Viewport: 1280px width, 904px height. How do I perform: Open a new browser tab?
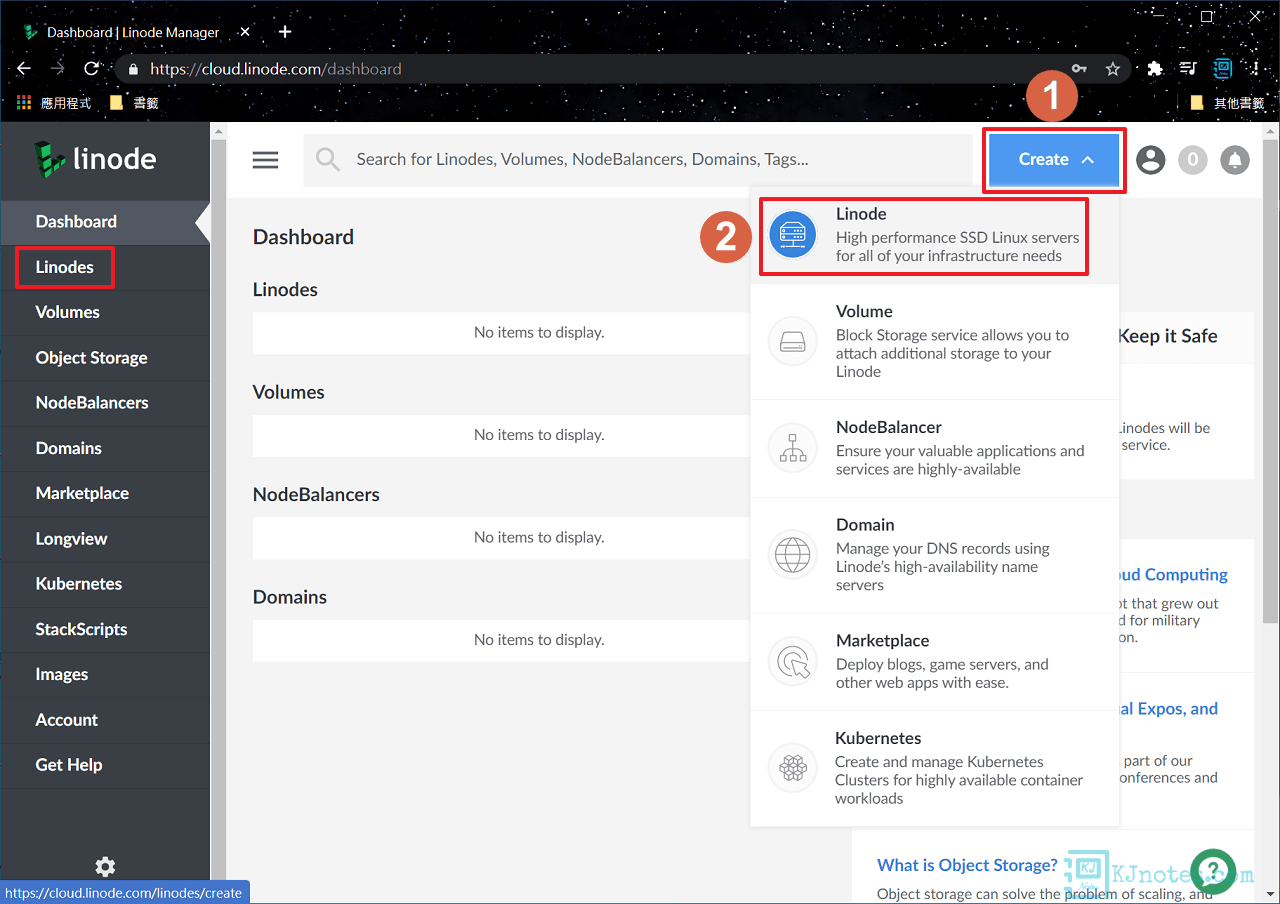pos(285,32)
